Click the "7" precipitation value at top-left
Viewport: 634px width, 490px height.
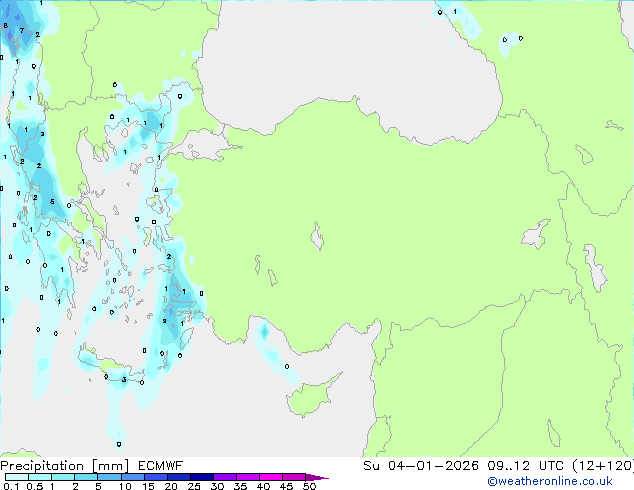tap(22, 31)
